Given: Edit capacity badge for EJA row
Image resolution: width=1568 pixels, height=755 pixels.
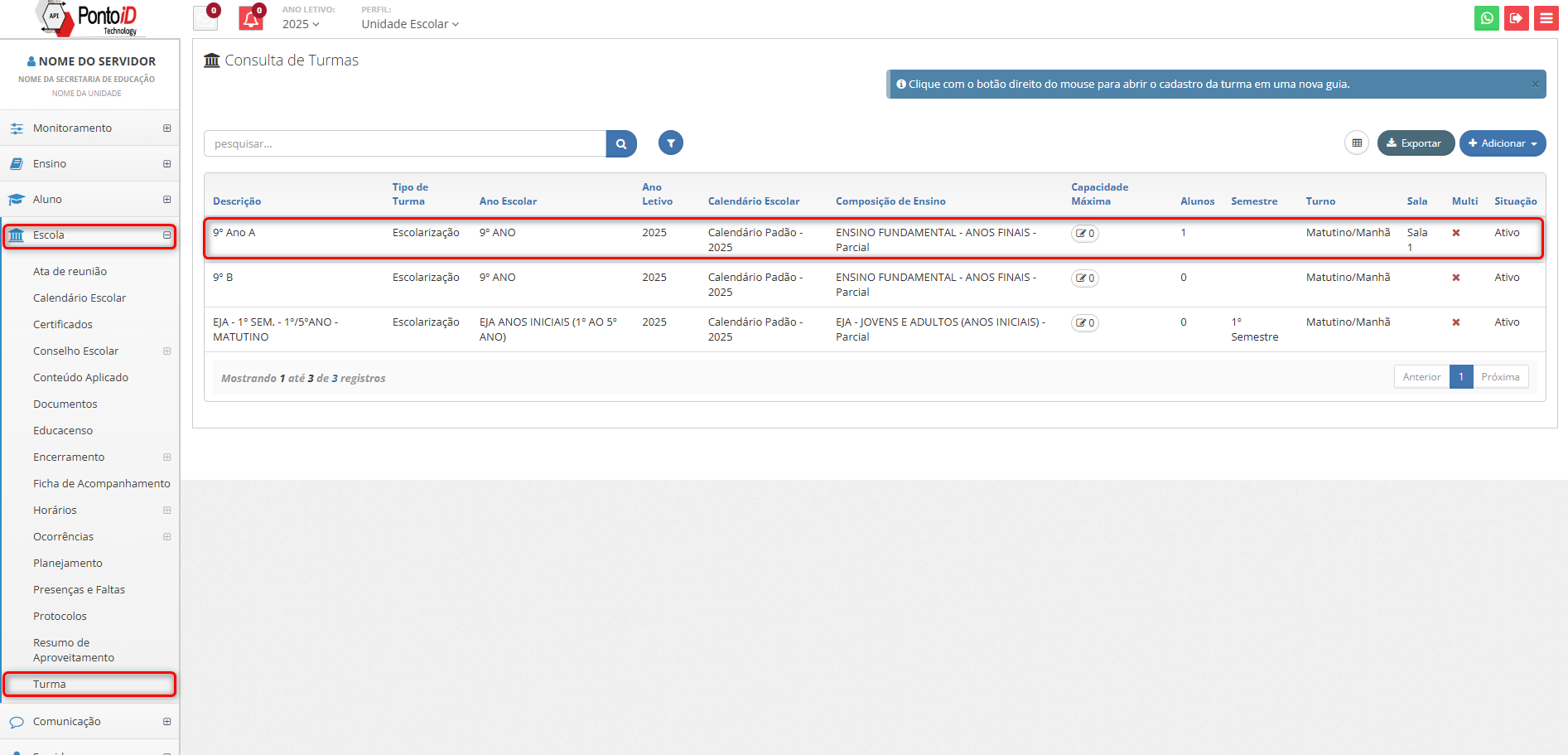Looking at the screenshot, I should tap(1085, 323).
